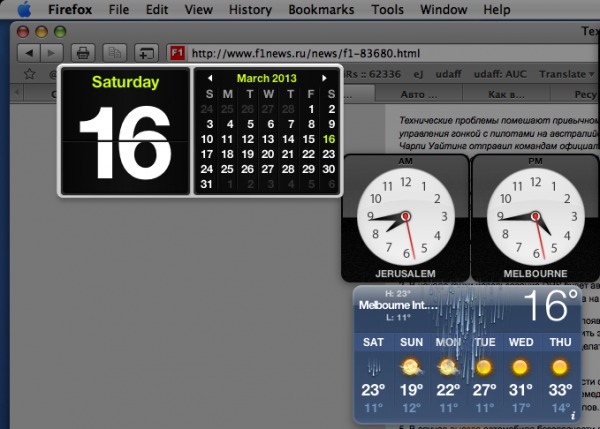Open the udaff bookmark

click(448, 74)
